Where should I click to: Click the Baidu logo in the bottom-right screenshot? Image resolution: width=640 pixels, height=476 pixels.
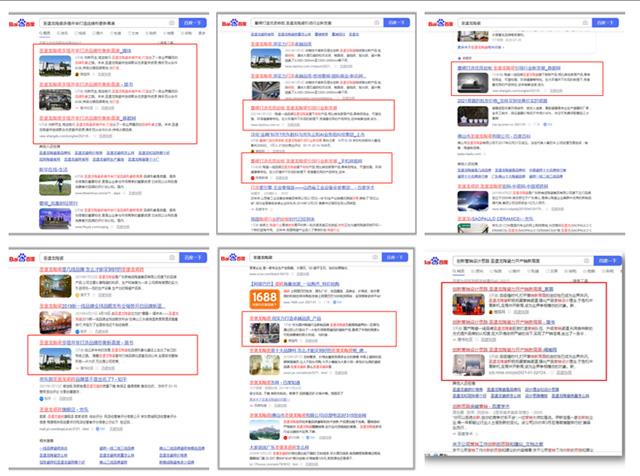pos(436,261)
